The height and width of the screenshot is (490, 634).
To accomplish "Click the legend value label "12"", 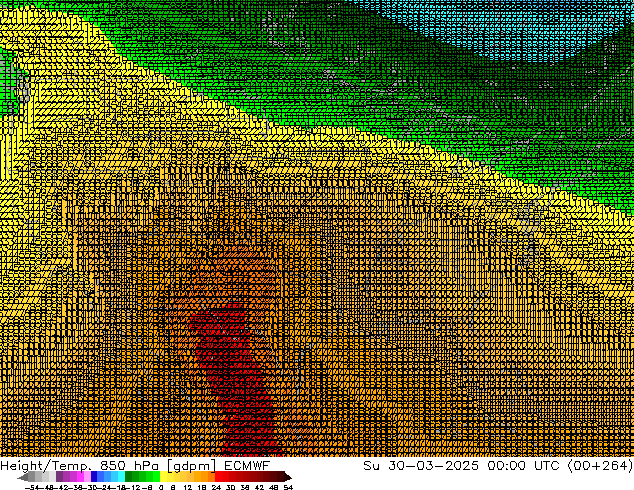I will click(x=187, y=487).
